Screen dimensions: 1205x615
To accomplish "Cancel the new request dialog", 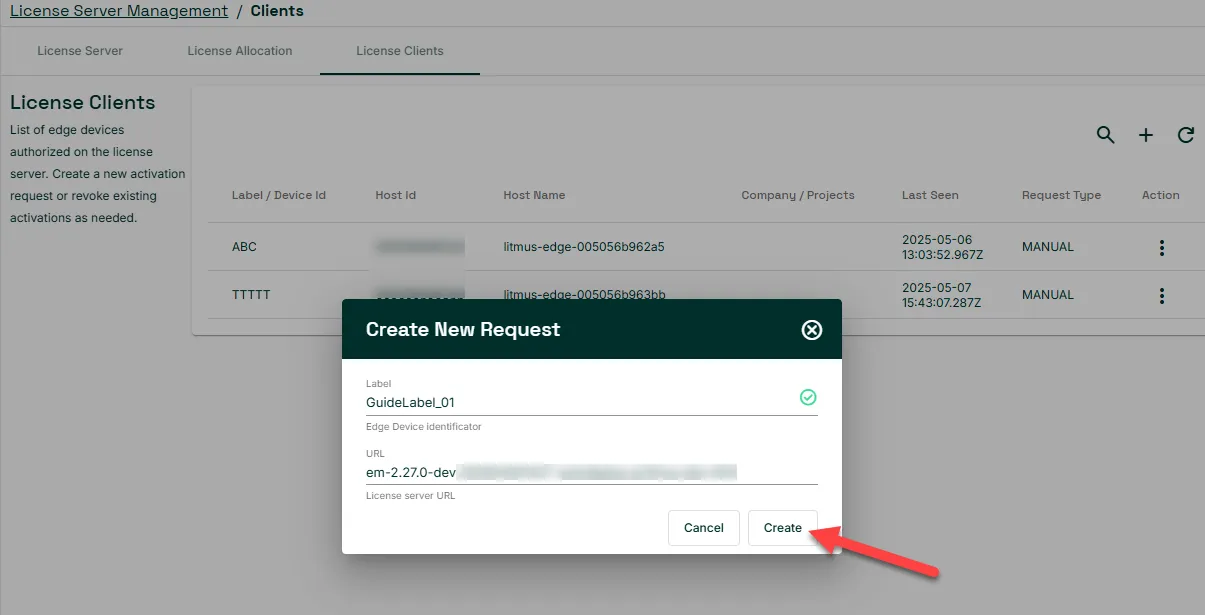I will [704, 528].
